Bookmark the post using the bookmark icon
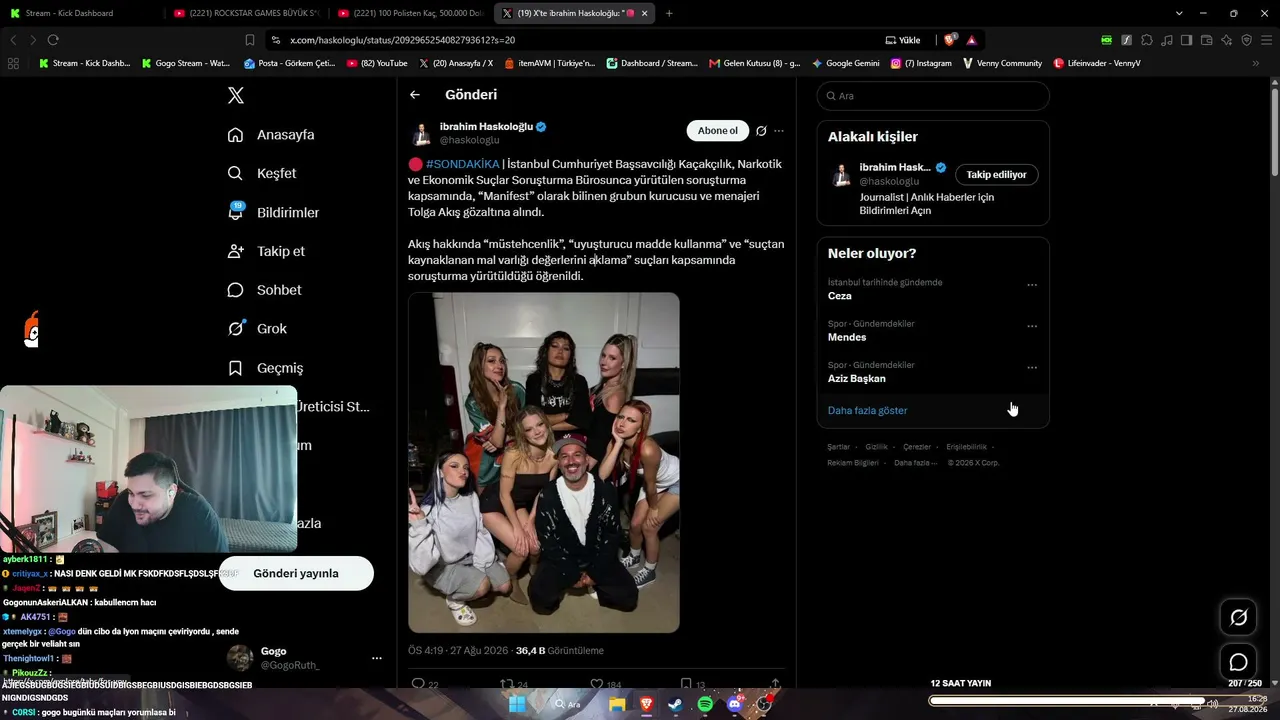This screenshot has height=720, width=1280. tap(686, 685)
